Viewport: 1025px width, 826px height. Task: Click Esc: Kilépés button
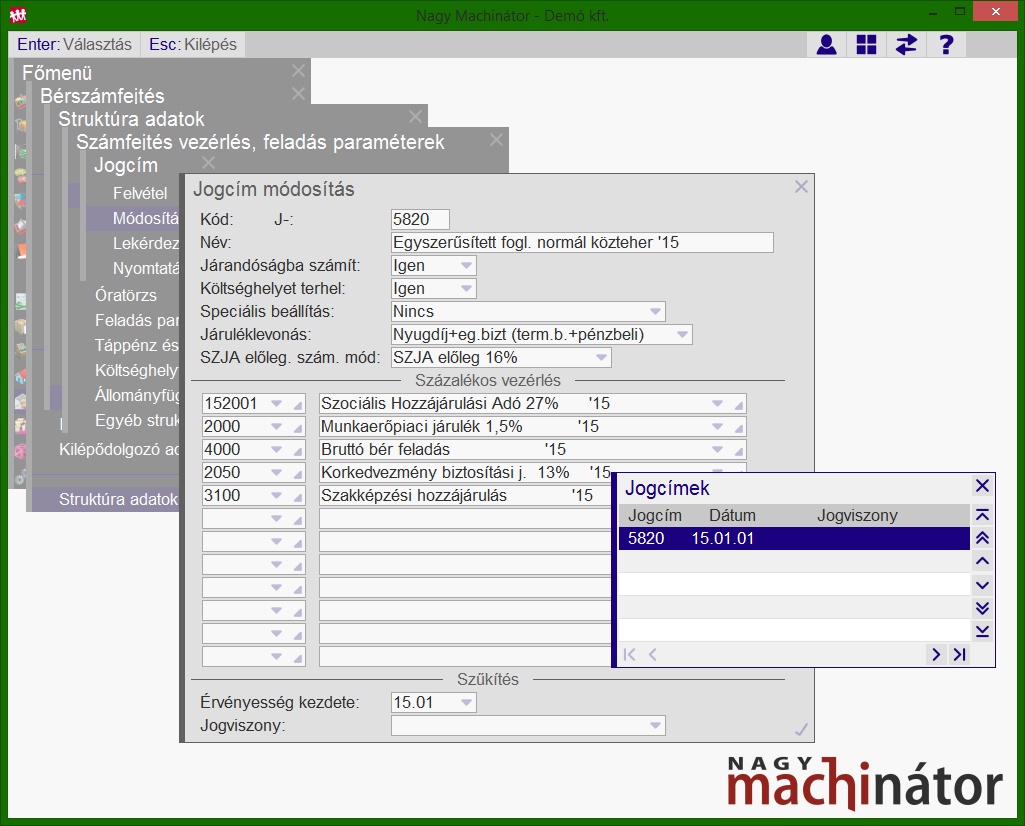(x=192, y=45)
